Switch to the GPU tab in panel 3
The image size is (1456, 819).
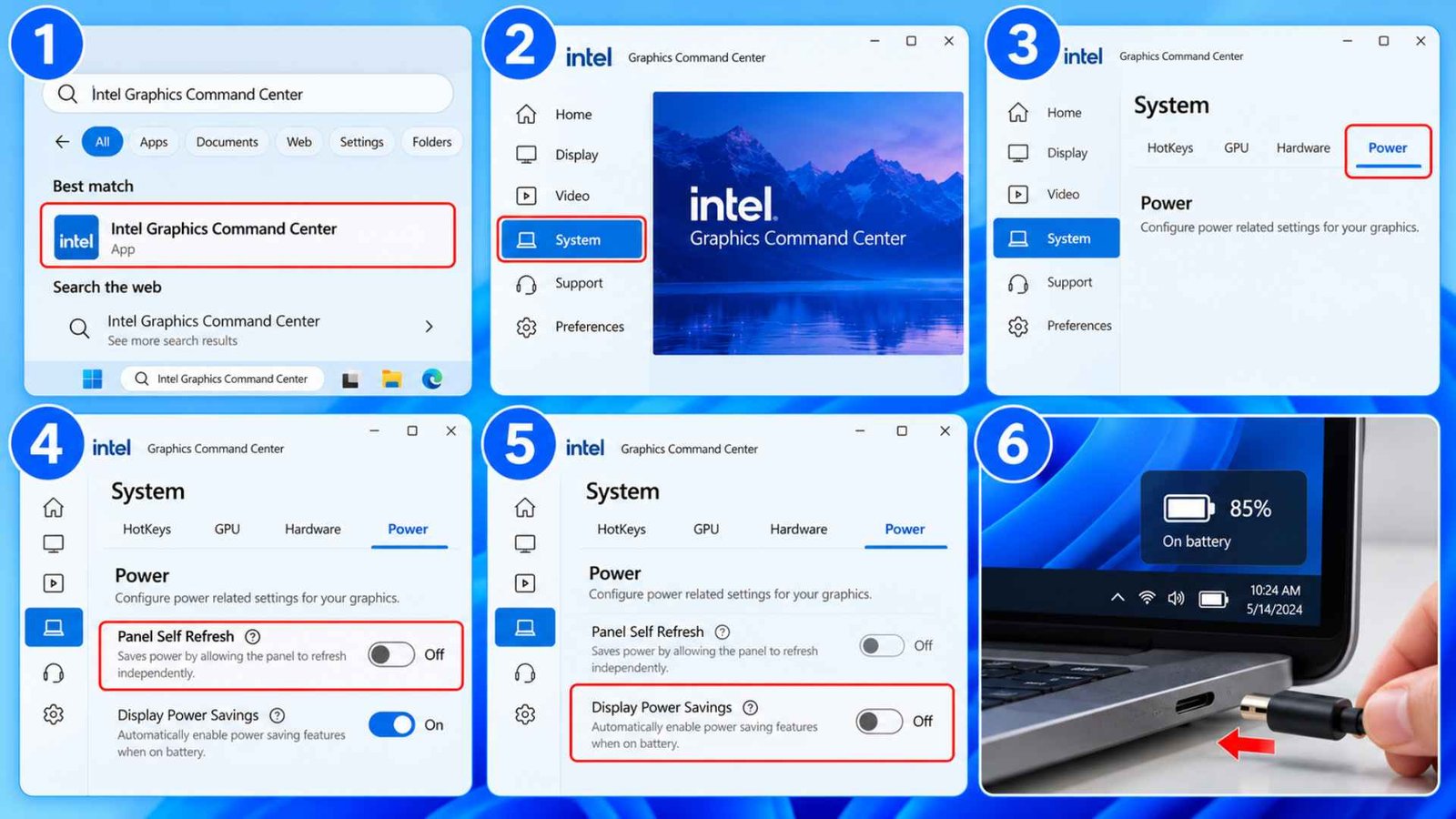click(x=1236, y=148)
